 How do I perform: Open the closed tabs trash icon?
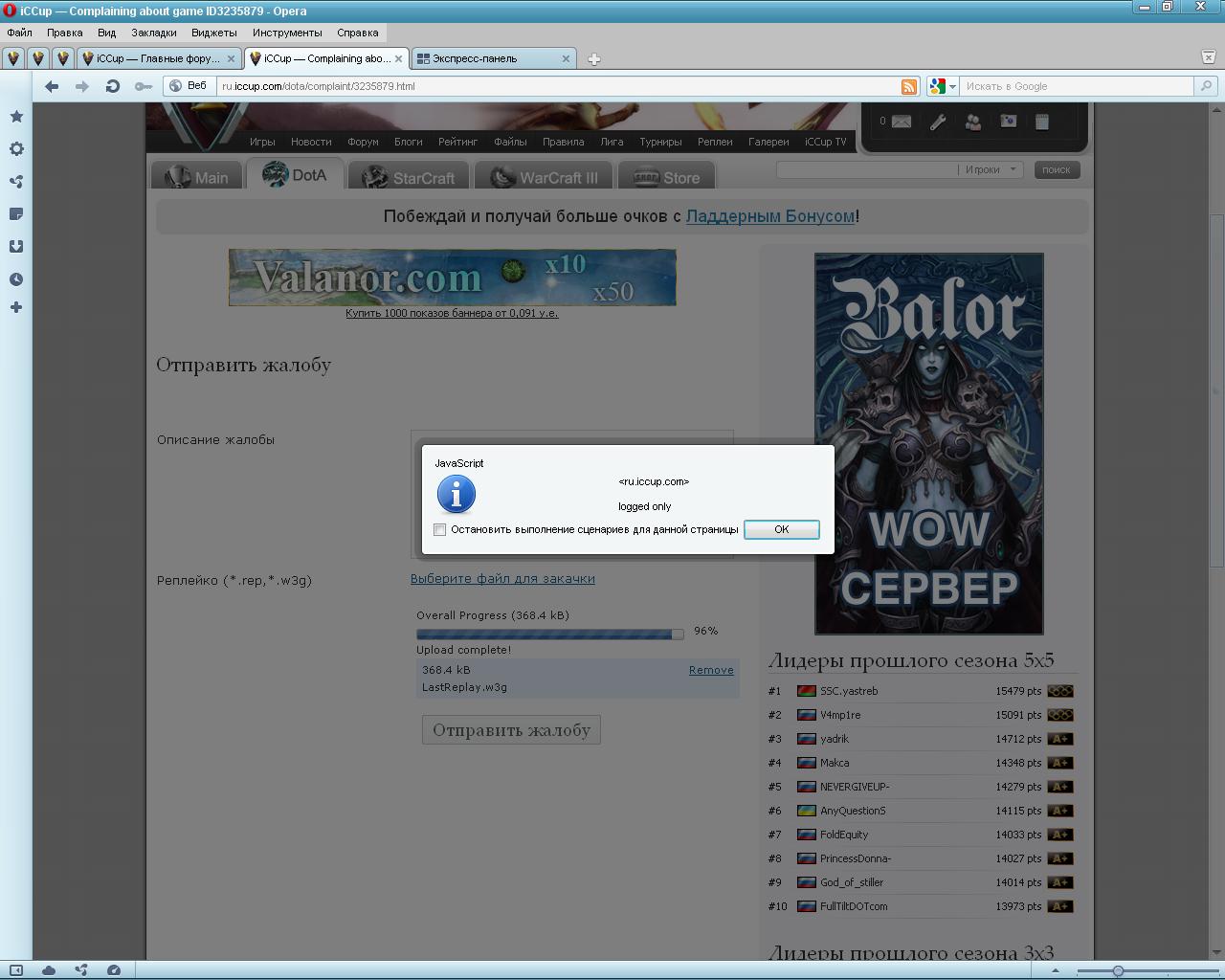click(x=1208, y=57)
